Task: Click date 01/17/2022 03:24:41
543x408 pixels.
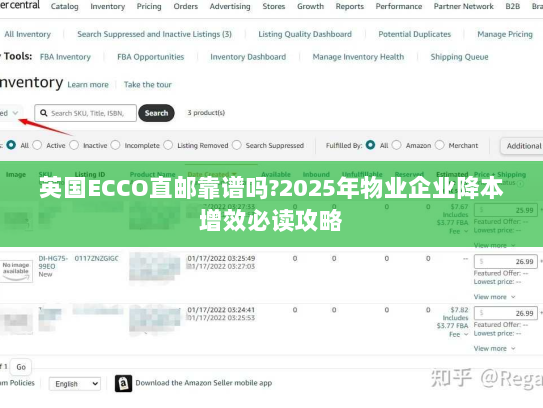Action: coord(221,310)
